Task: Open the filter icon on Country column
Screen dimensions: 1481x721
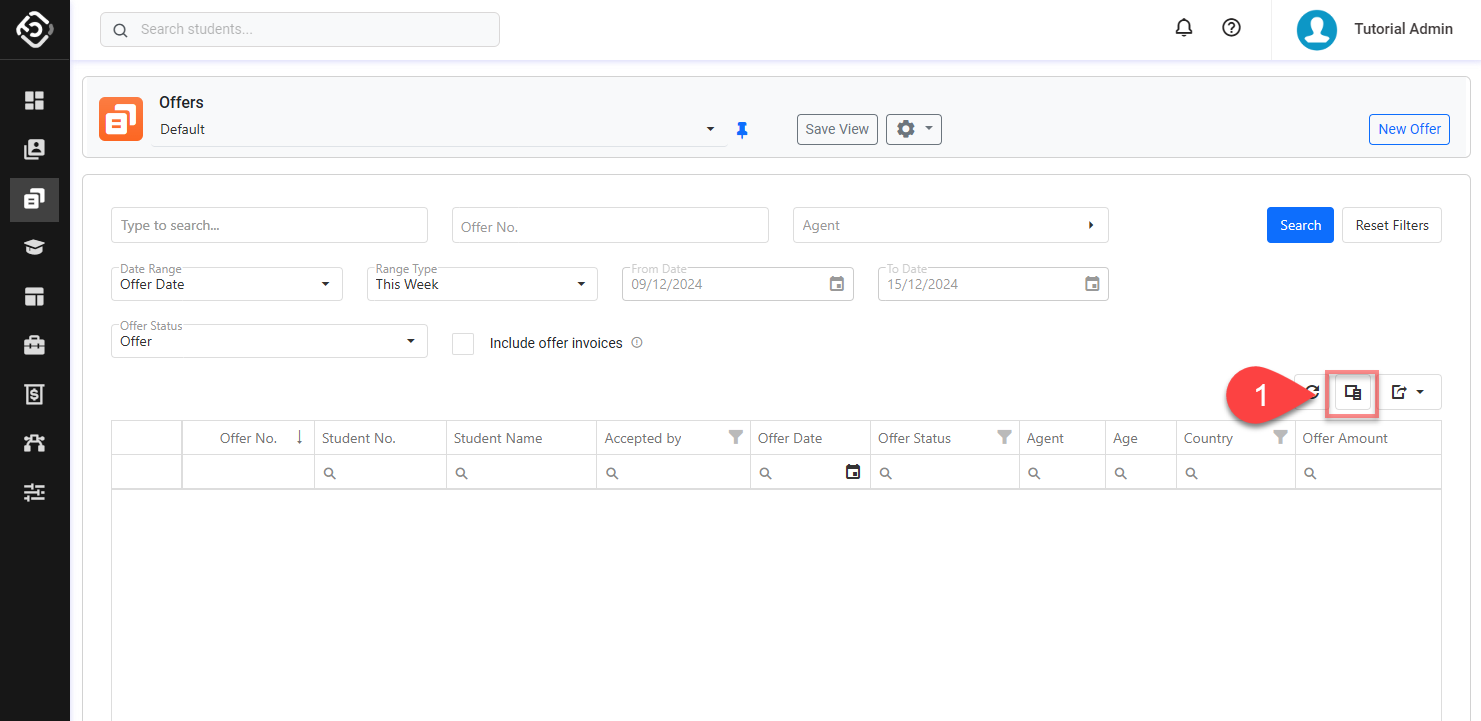Action: pos(1280,437)
